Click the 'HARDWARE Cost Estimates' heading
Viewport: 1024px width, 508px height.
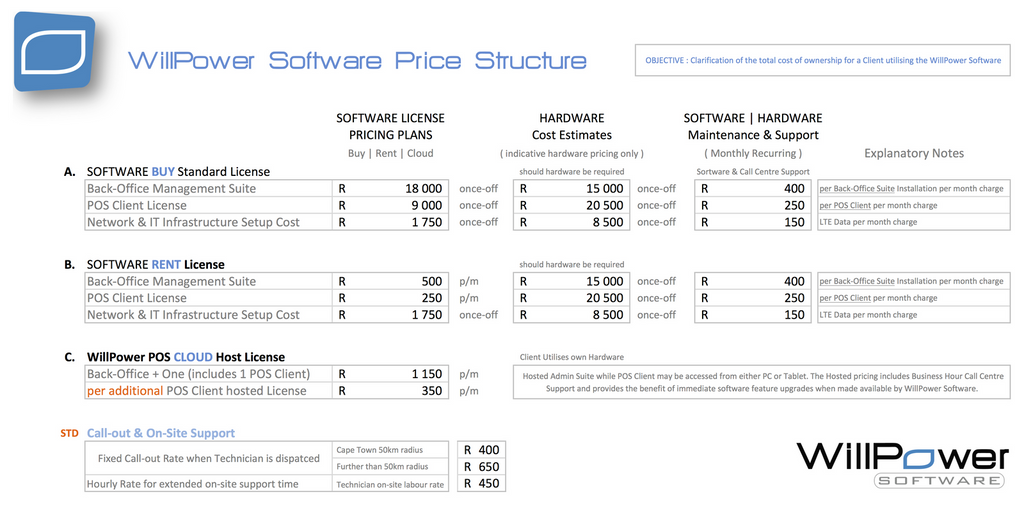[571, 127]
